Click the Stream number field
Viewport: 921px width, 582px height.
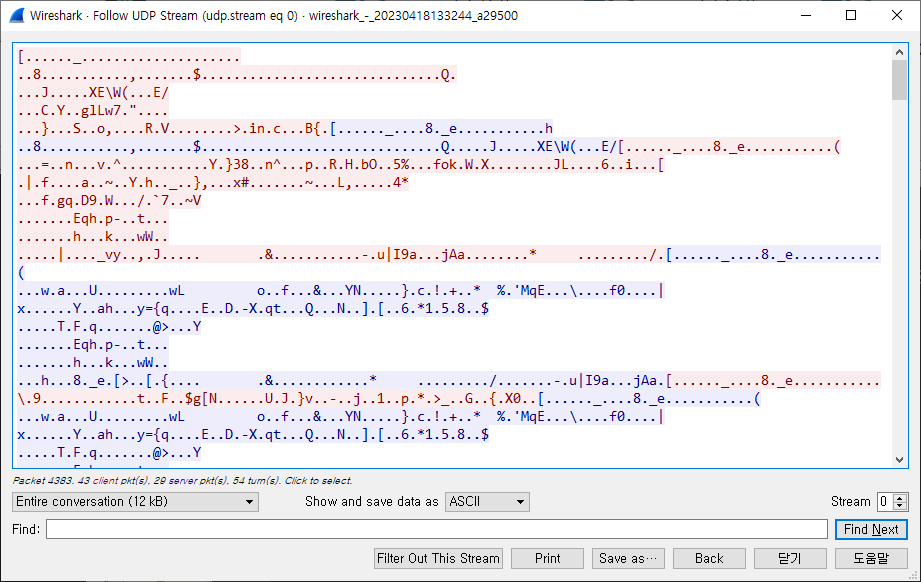pyautogui.click(x=885, y=502)
